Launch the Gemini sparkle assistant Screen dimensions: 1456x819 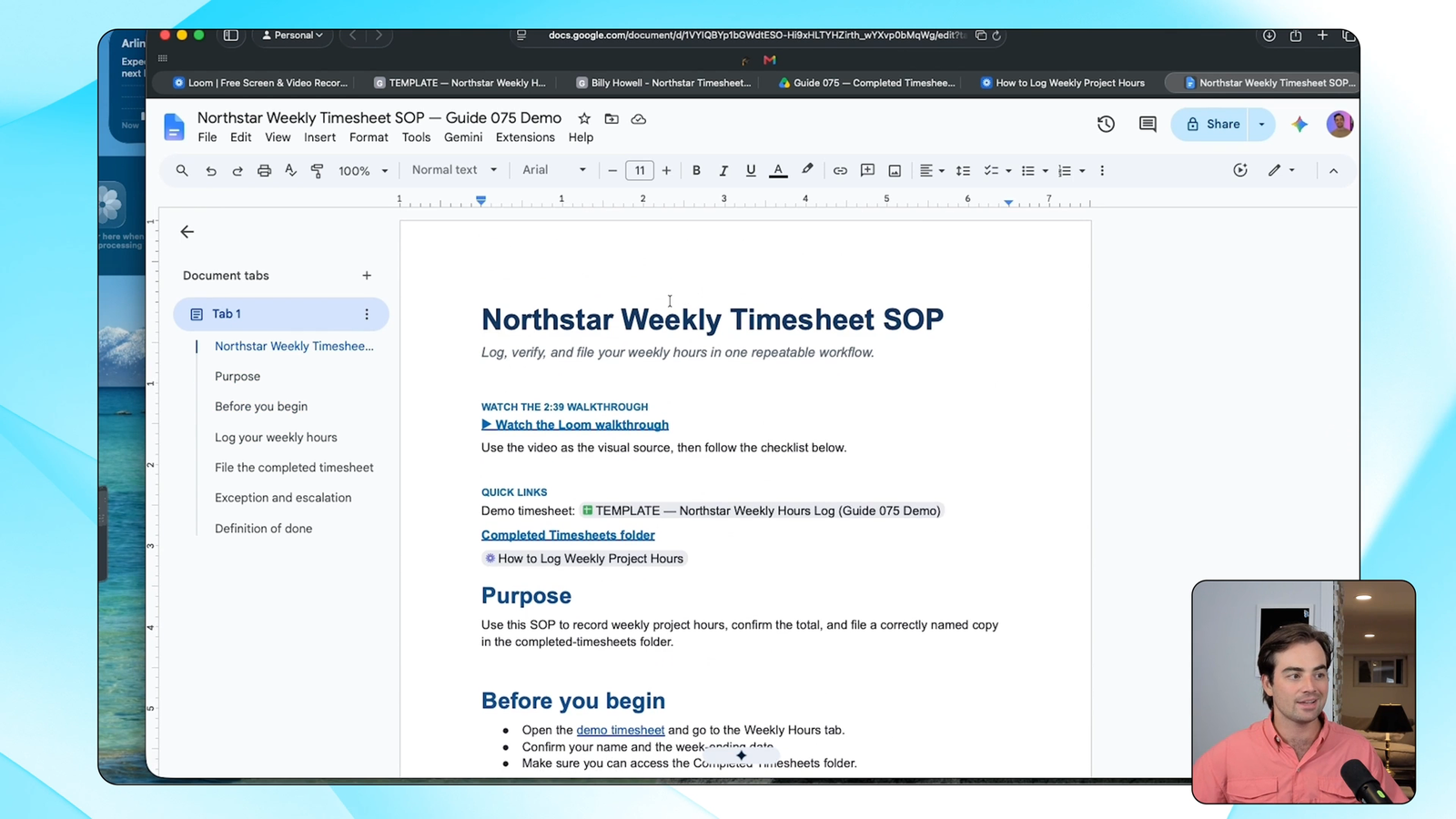(x=1299, y=124)
